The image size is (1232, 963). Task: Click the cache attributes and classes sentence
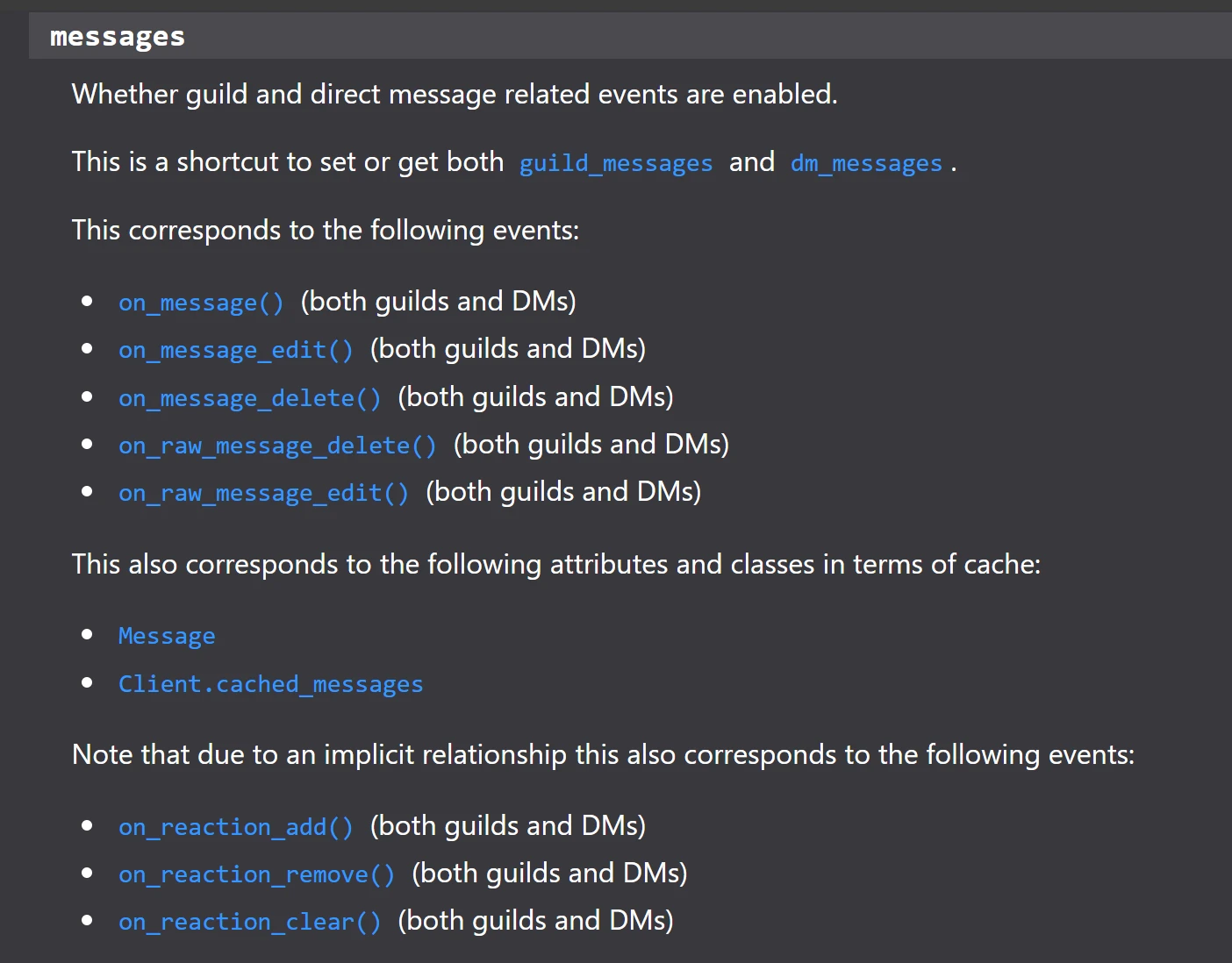pos(555,564)
